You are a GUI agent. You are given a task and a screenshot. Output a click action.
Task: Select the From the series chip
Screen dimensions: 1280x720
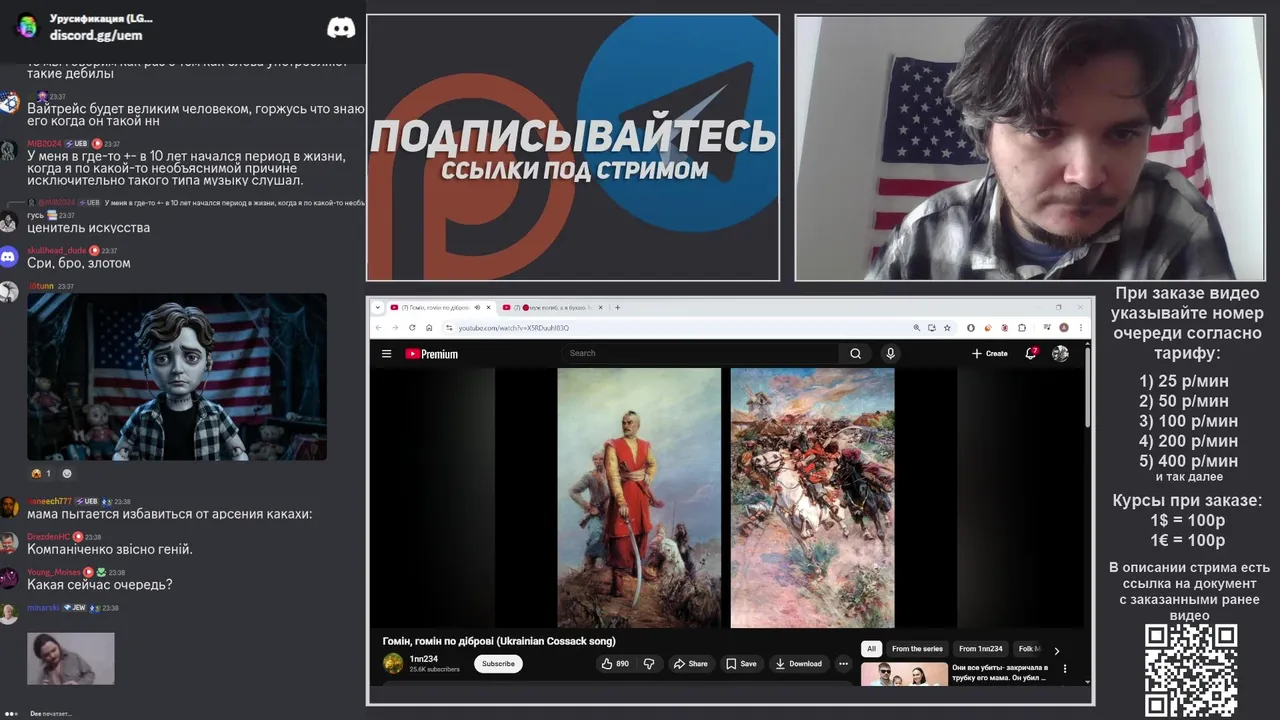coord(917,649)
